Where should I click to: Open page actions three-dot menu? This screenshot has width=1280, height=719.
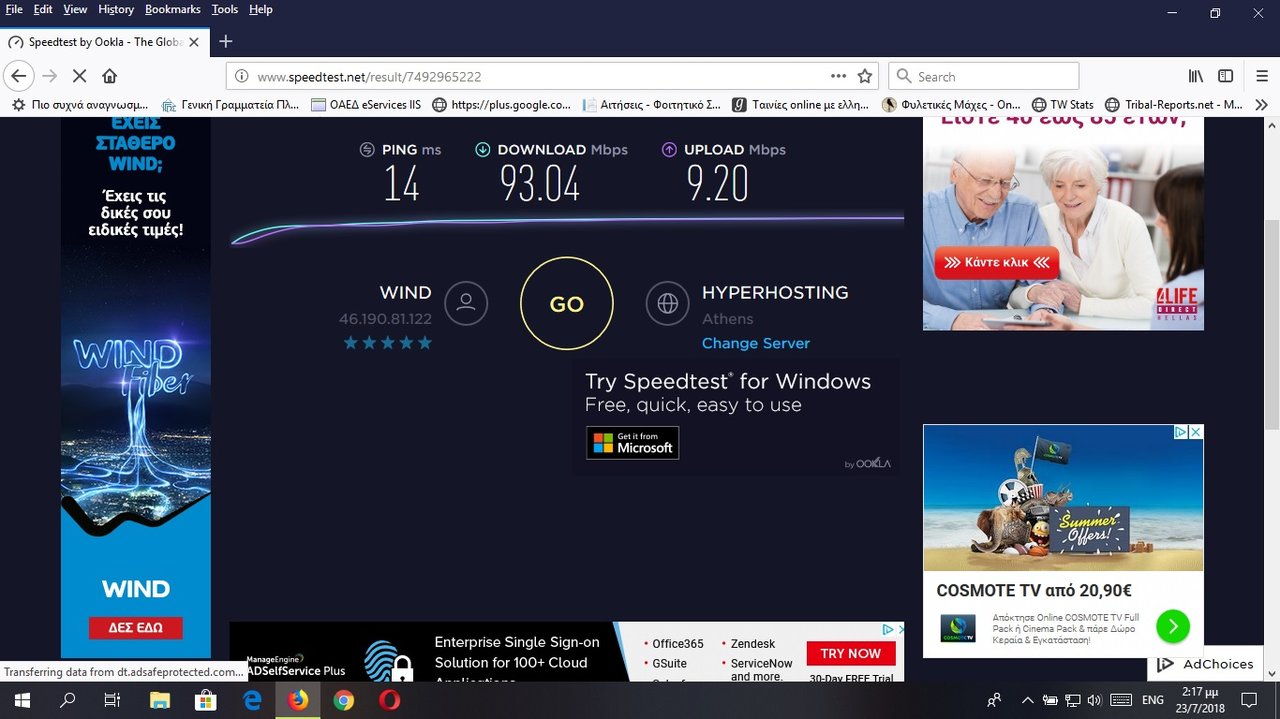point(838,76)
